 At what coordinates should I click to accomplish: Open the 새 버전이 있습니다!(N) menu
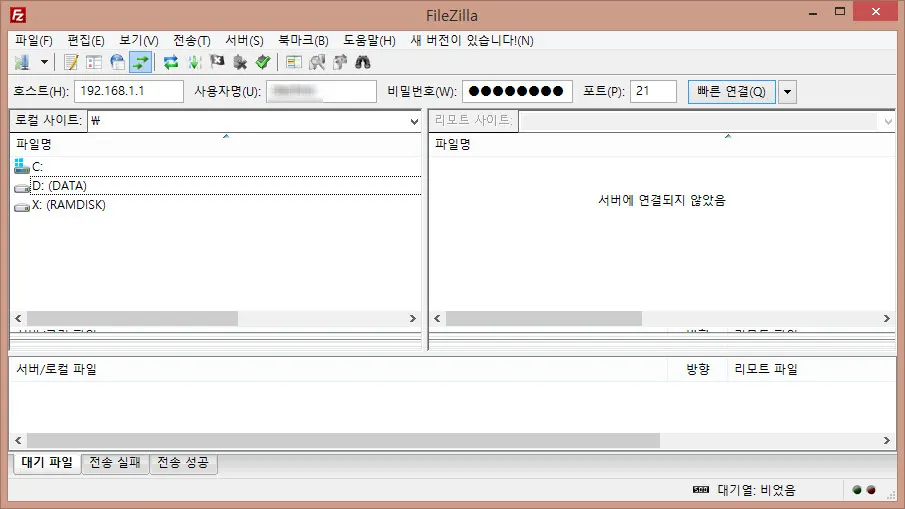point(472,40)
